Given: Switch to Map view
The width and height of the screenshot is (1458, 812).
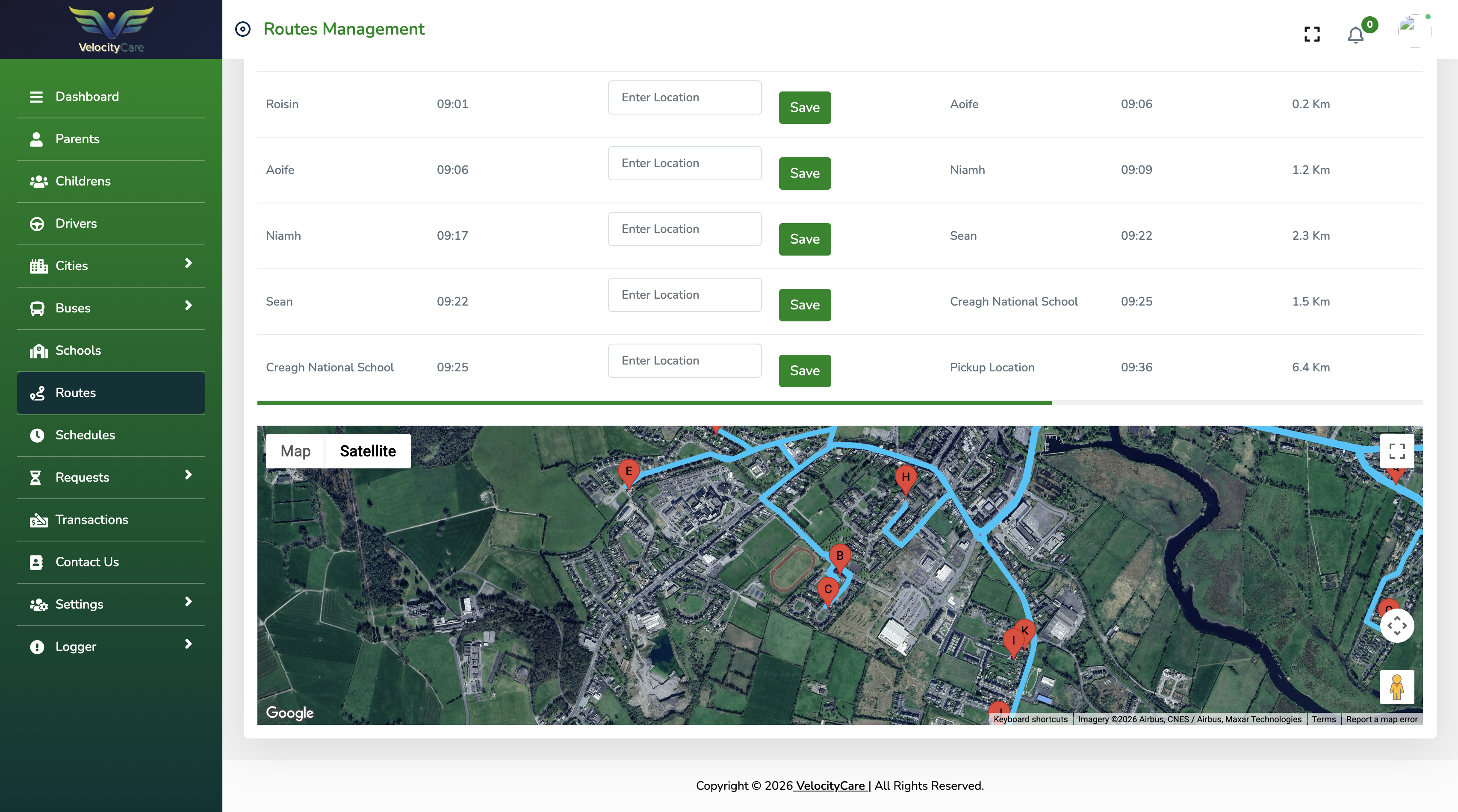Looking at the screenshot, I should tap(295, 451).
